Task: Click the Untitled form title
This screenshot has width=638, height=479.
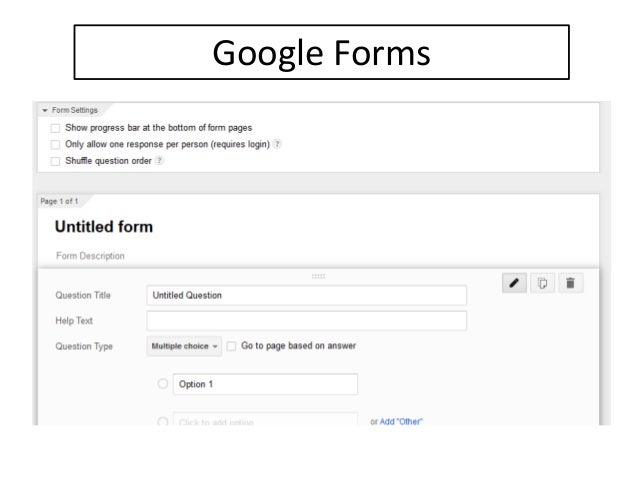Action: (104, 227)
